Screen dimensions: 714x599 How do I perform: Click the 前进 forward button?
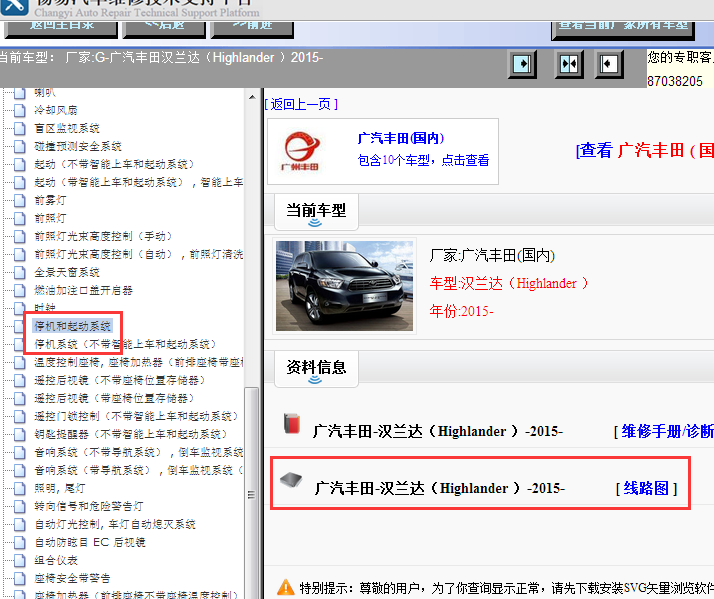252,28
